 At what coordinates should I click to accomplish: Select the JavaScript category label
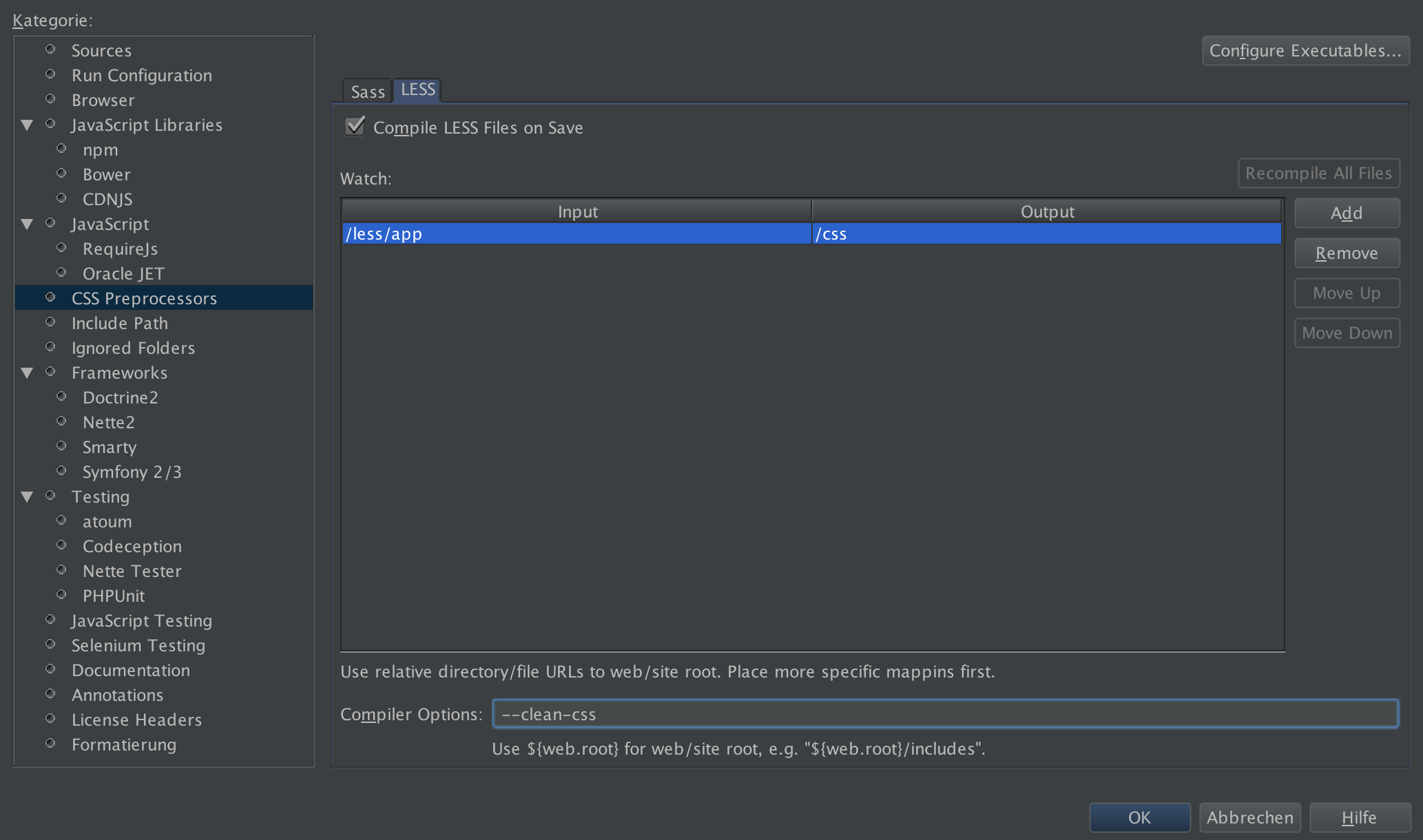(x=110, y=224)
